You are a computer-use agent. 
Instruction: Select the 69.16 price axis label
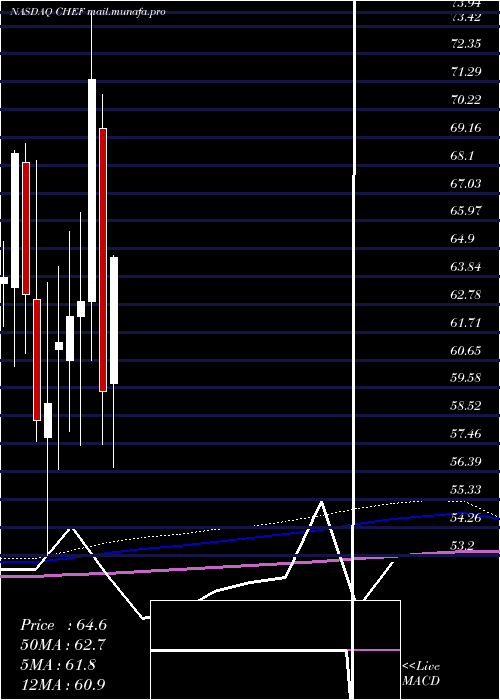466,128
